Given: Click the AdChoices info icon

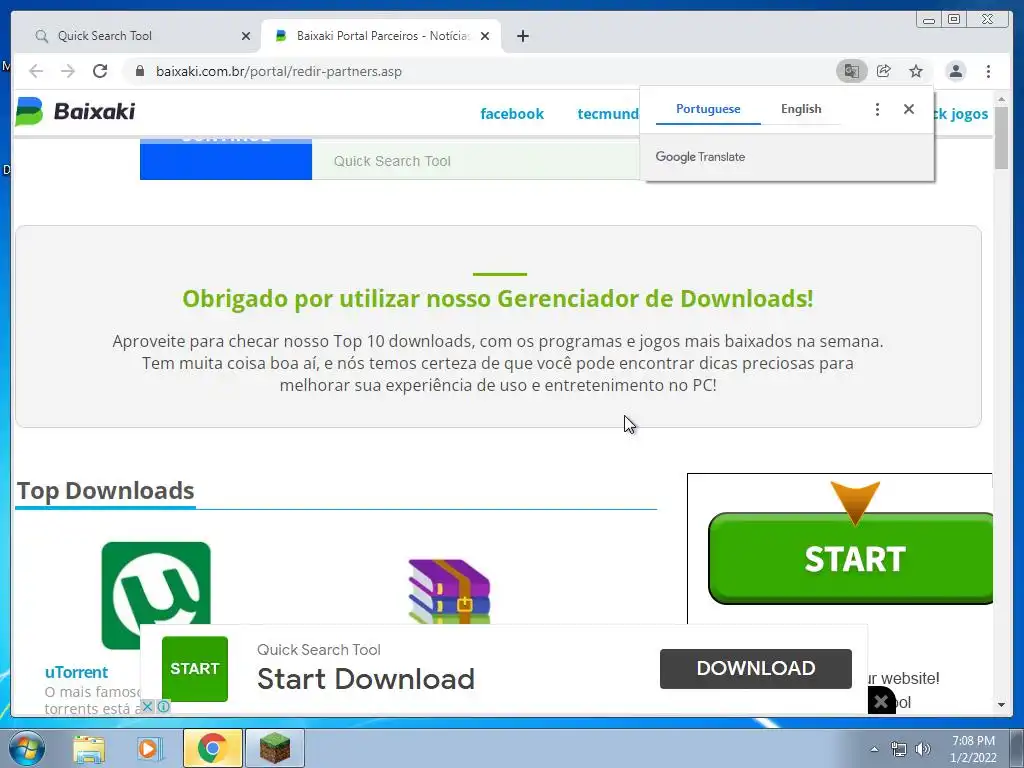Looking at the screenshot, I should pos(164,706).
